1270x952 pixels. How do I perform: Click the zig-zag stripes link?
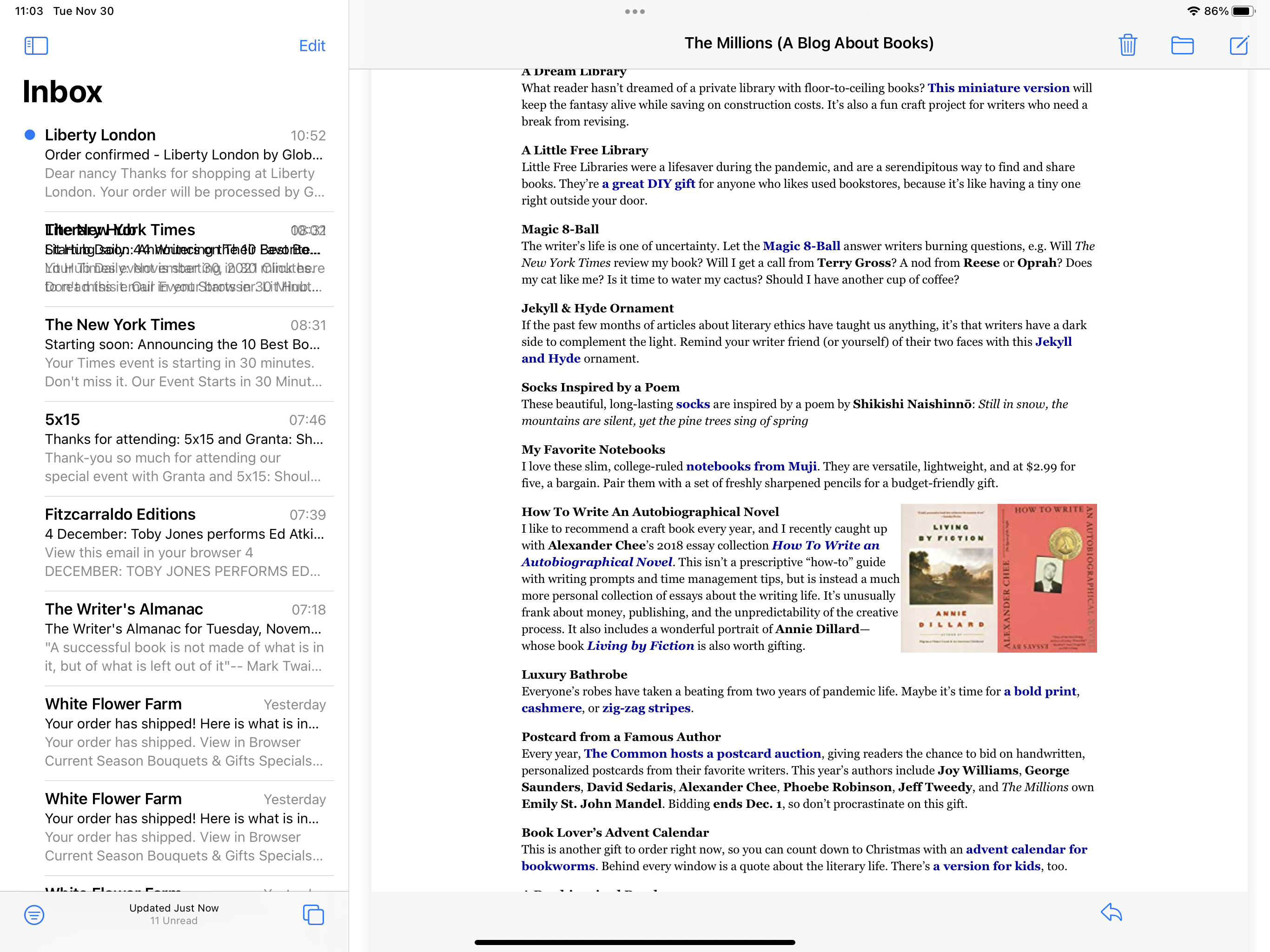coord(646,708)
